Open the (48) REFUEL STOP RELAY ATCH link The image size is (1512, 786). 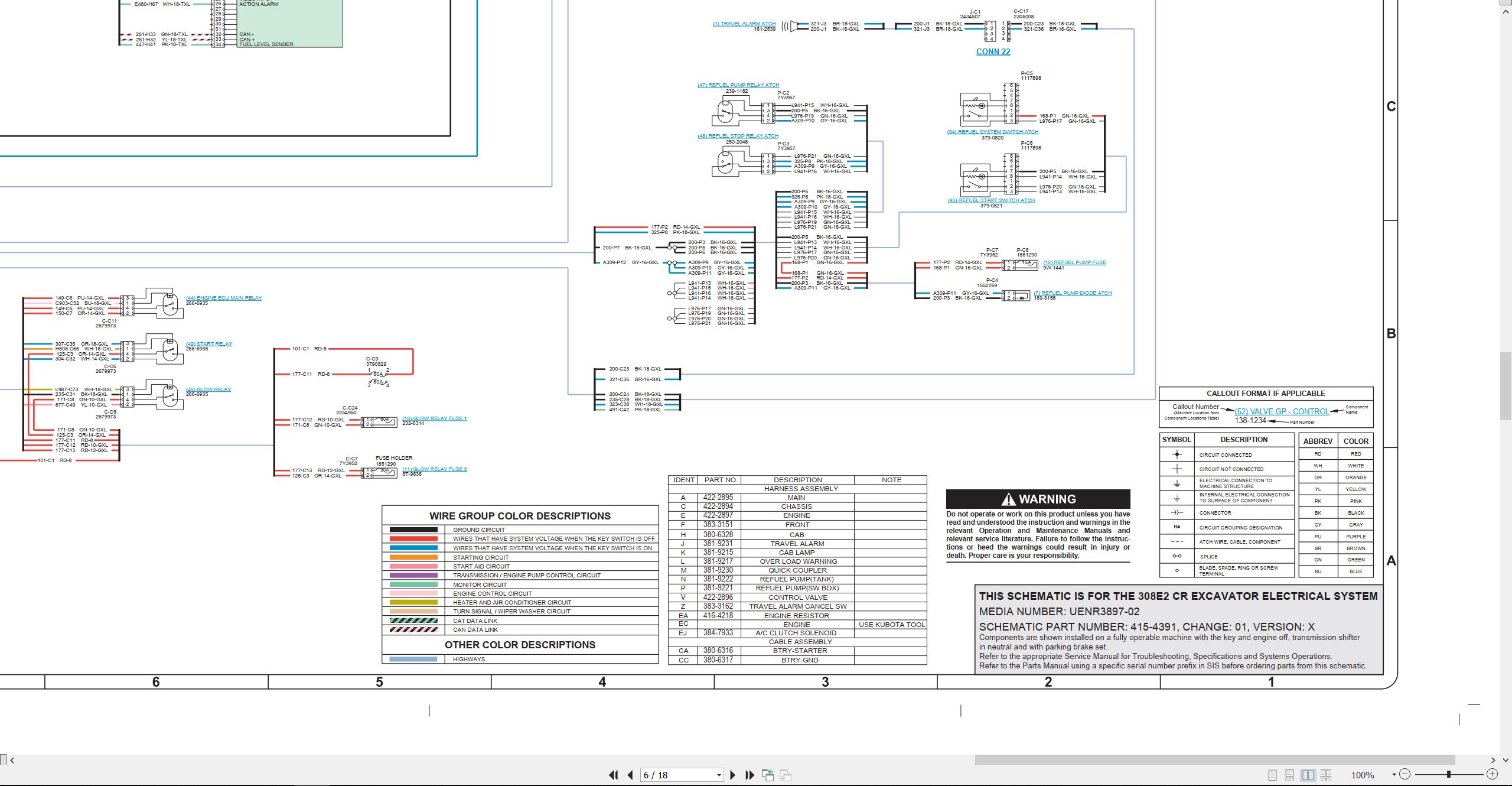point(738,136)
